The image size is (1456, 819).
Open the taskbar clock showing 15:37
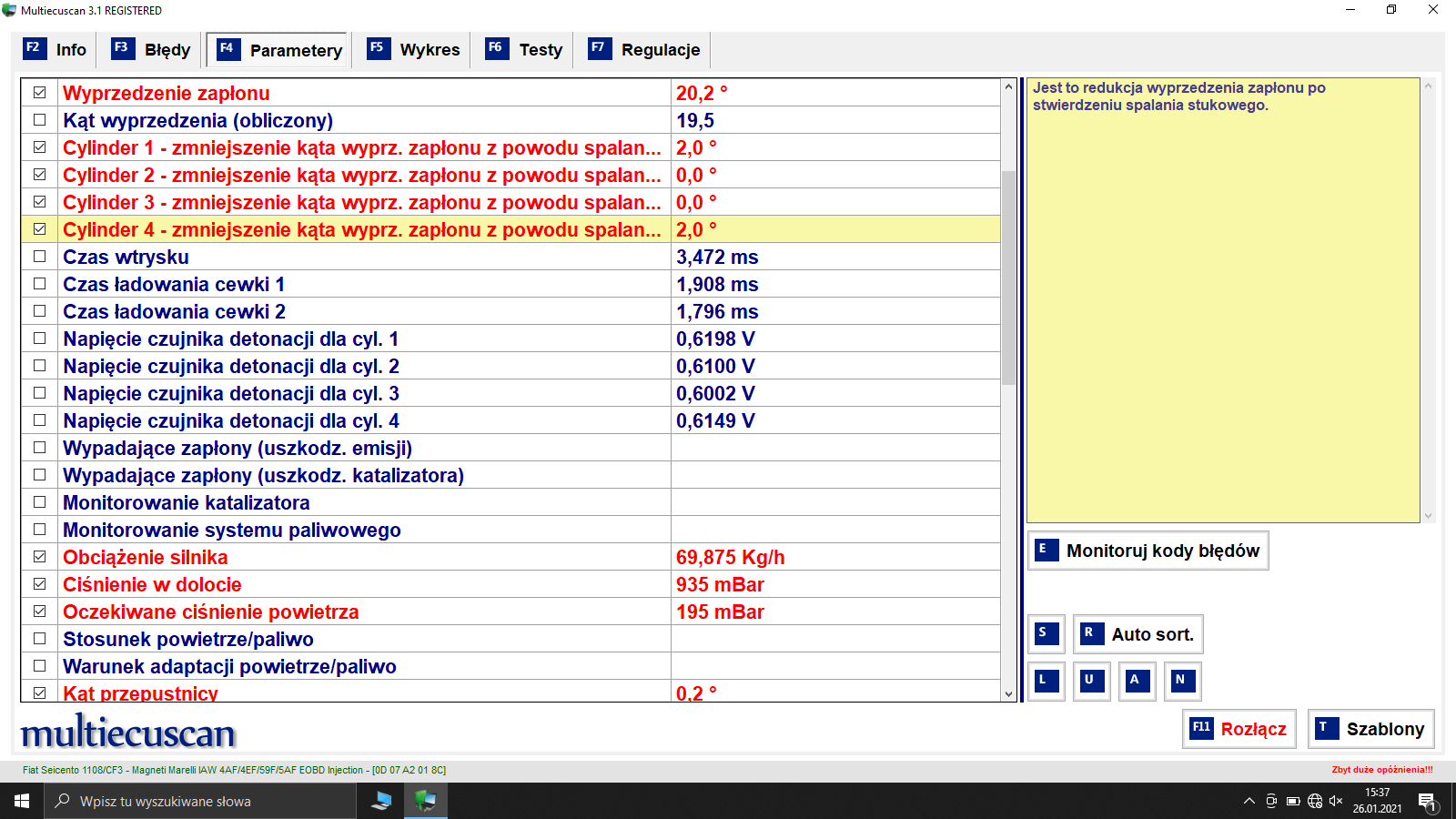pyautogui.click(x=1377, y=801)
